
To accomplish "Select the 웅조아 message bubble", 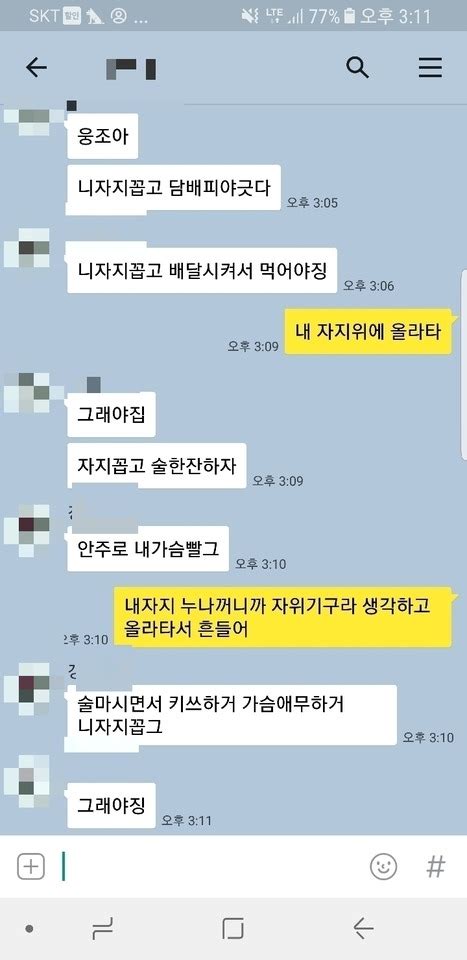I will (103, 136).
